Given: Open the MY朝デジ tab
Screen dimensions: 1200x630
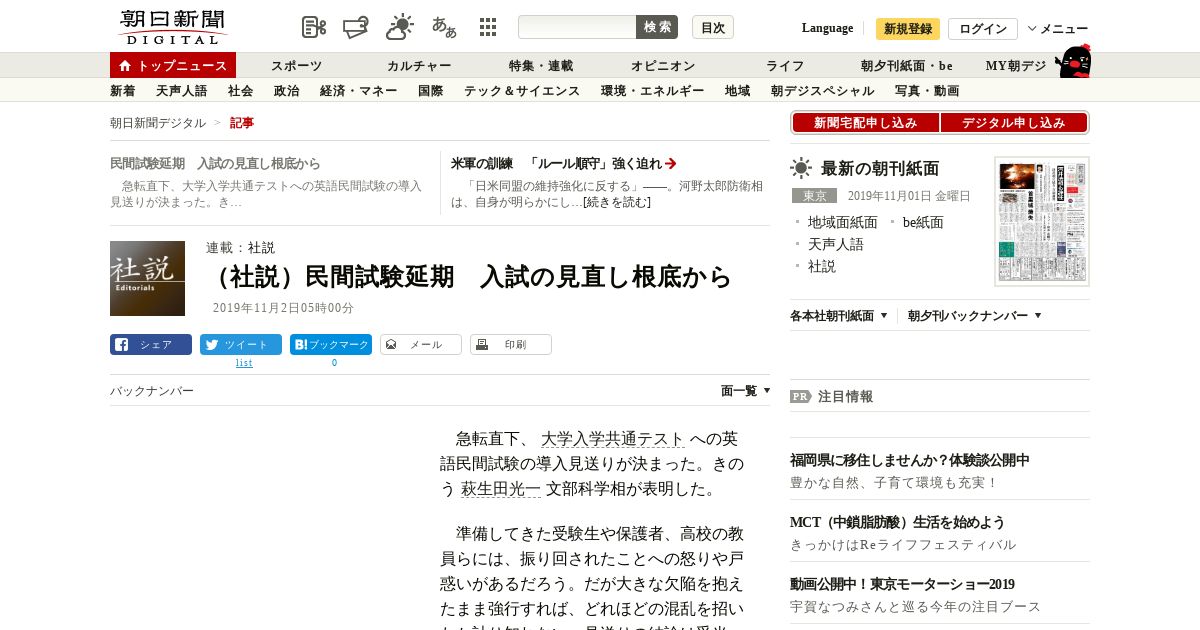Looking at the screenshot, I should [1016, 66].
